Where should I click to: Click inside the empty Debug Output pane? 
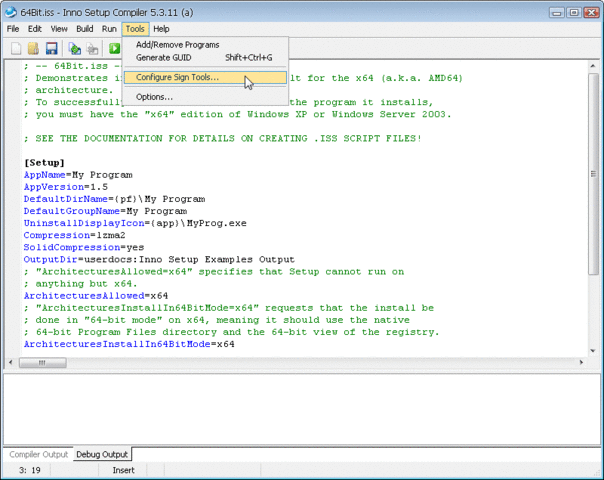[302, 410]
